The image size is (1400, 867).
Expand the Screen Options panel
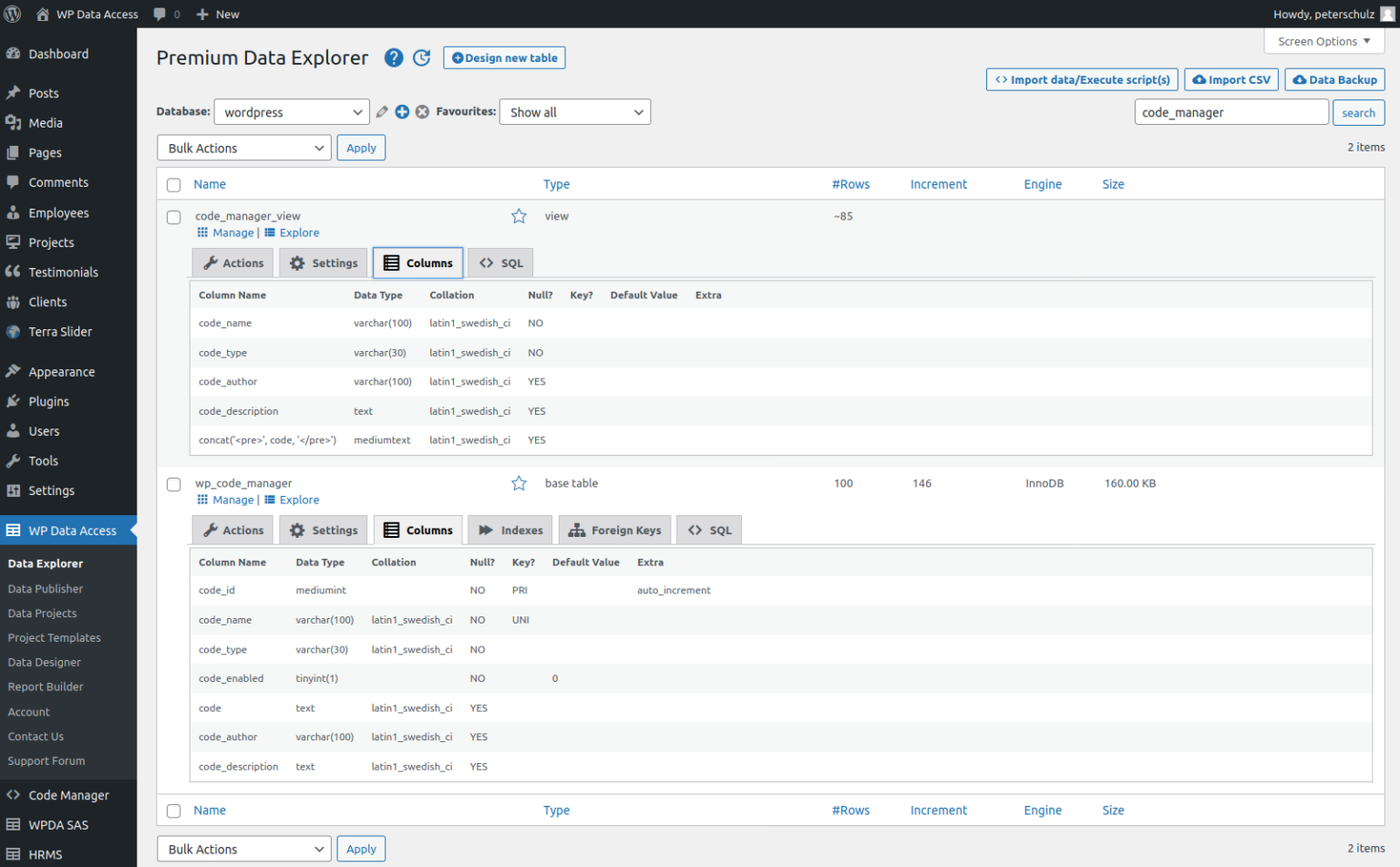coord(1323,41)
